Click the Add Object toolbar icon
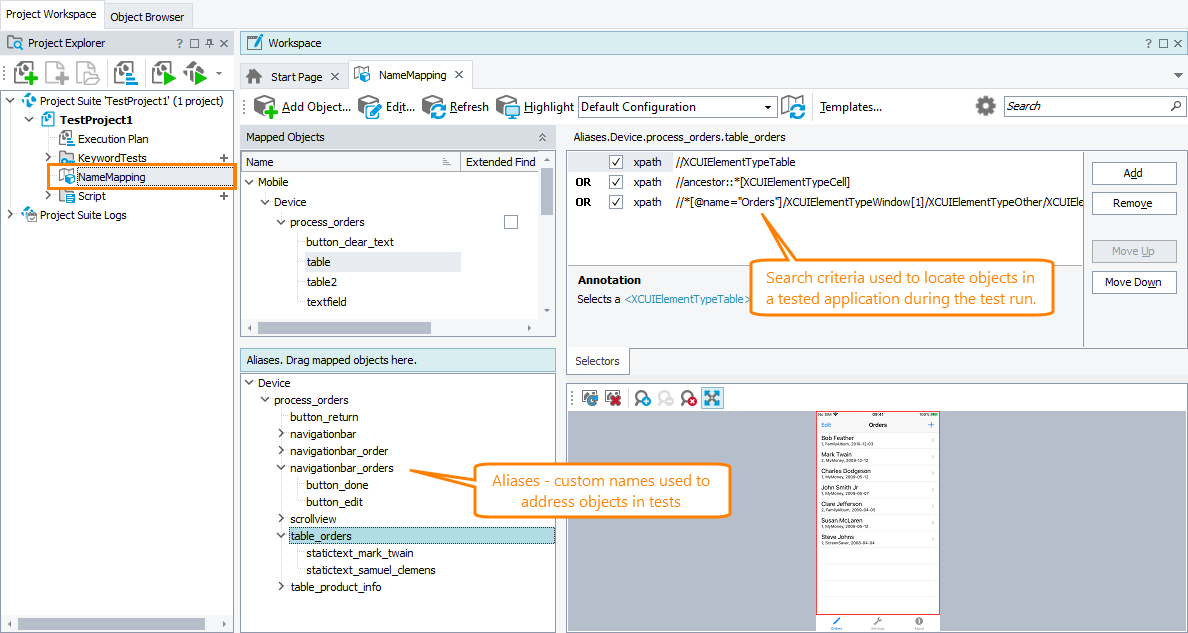 pos(265,106)
